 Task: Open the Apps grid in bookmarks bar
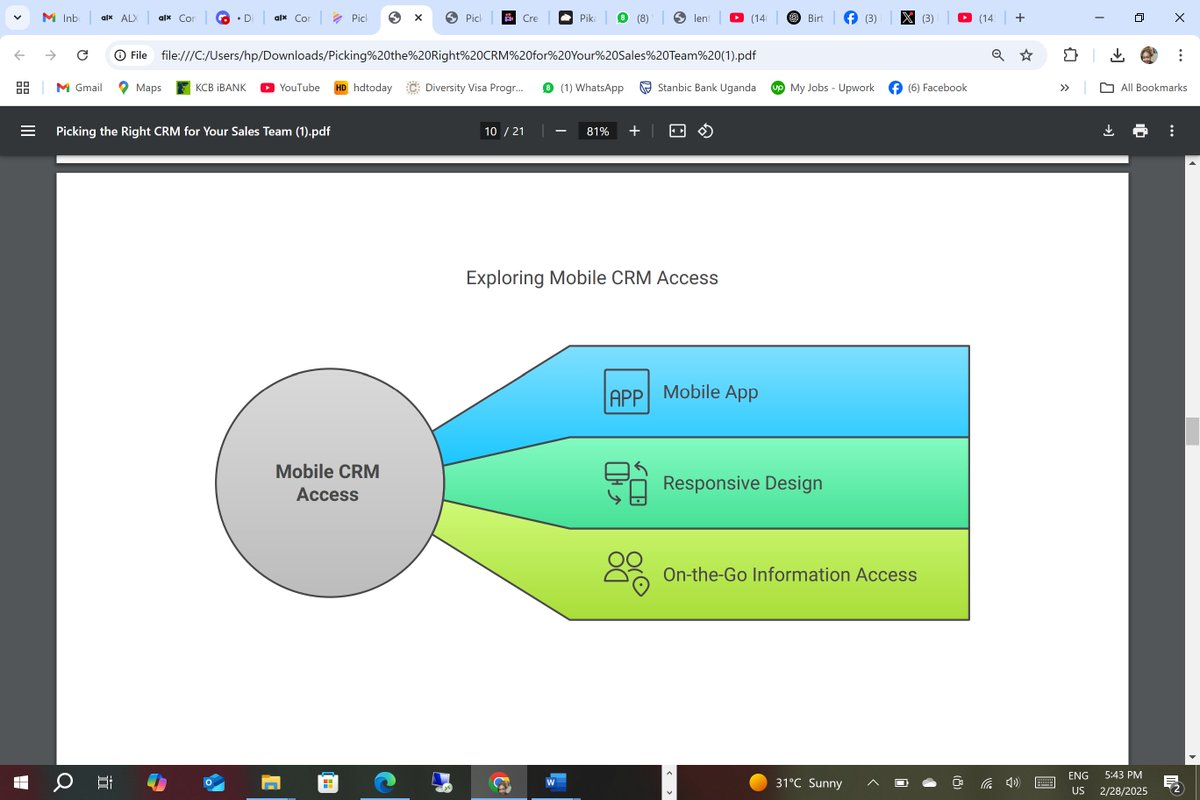click(x=22, y=87)
